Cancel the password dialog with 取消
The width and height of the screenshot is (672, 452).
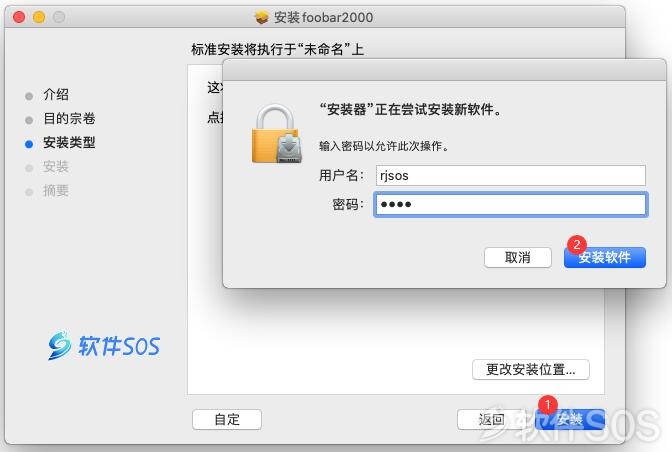pos(518,257)
